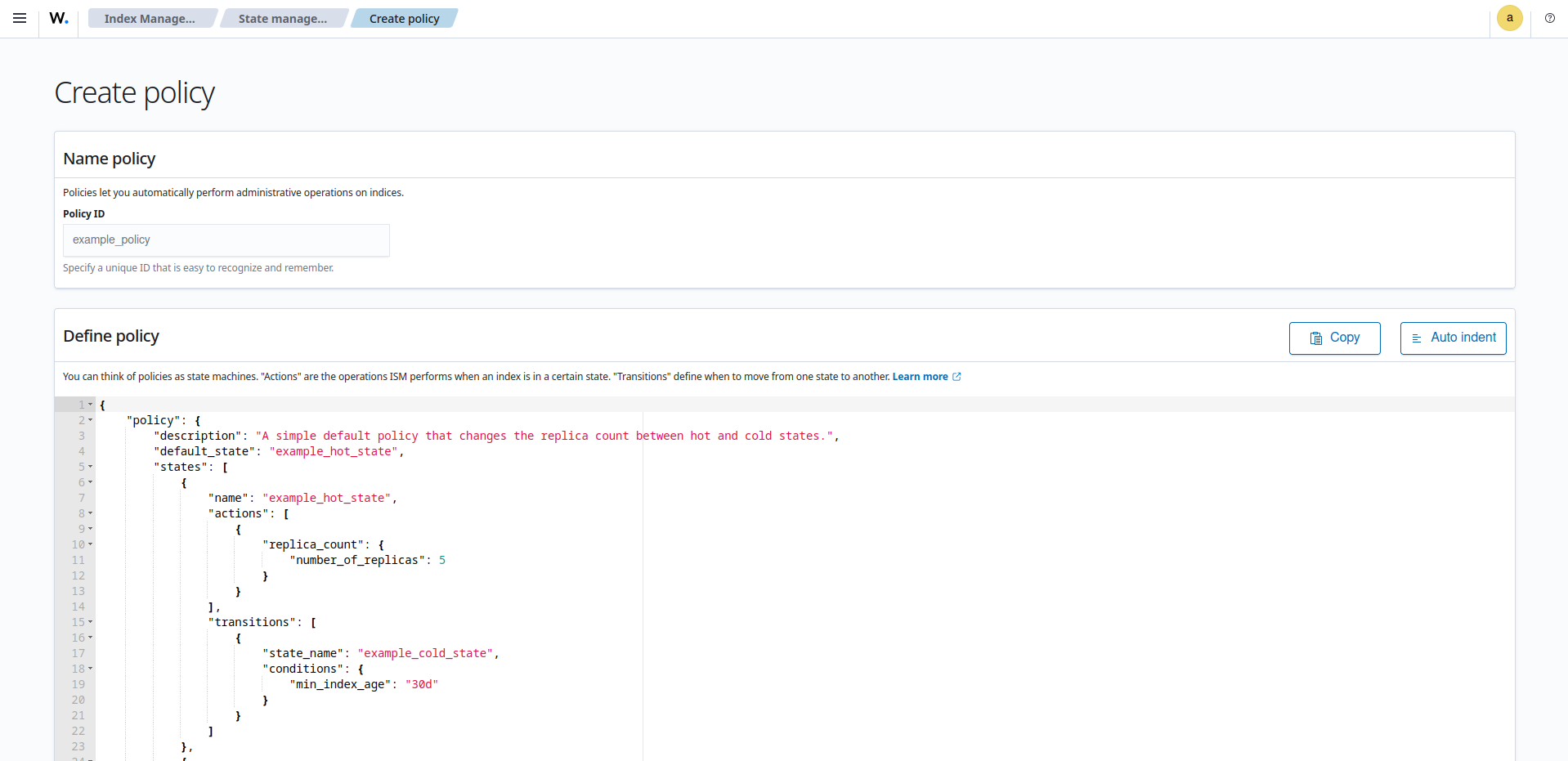This screenshot has height=761, width=1568.
Task: Navigate to Index Management breadcrumb
Action: click(152, 17)
